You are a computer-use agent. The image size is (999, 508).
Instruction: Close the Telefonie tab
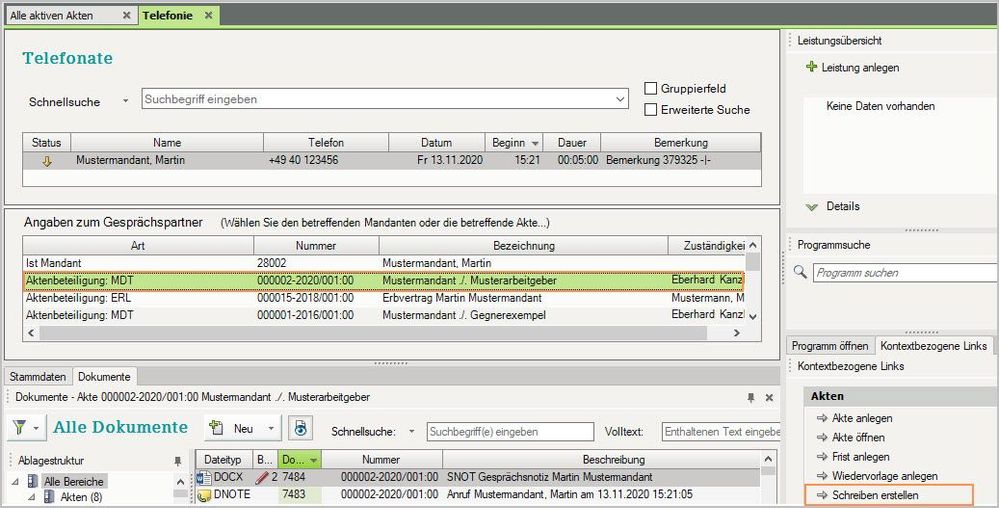tap(208, 16)
